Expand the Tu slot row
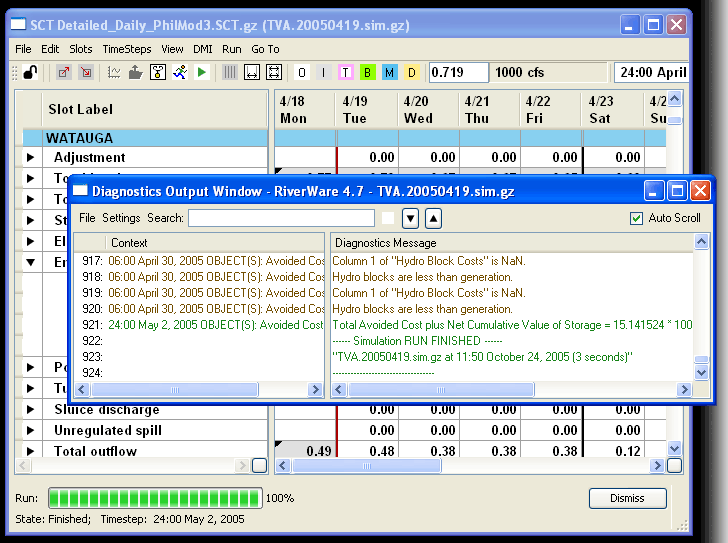Screen dimensions: 728x543 [31, 388]
